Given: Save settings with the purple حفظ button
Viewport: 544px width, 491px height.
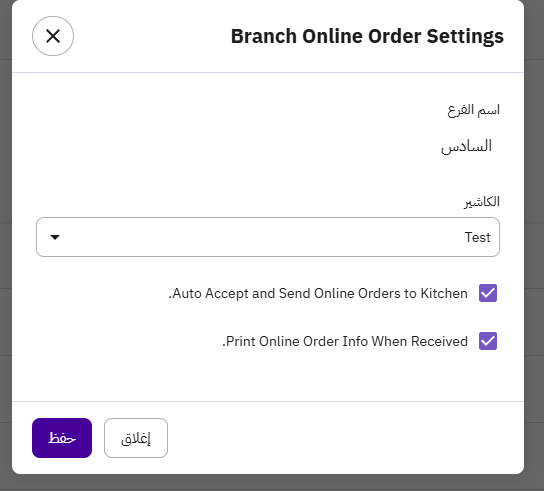Looking at the screenshot, I should tap(62, 438).
